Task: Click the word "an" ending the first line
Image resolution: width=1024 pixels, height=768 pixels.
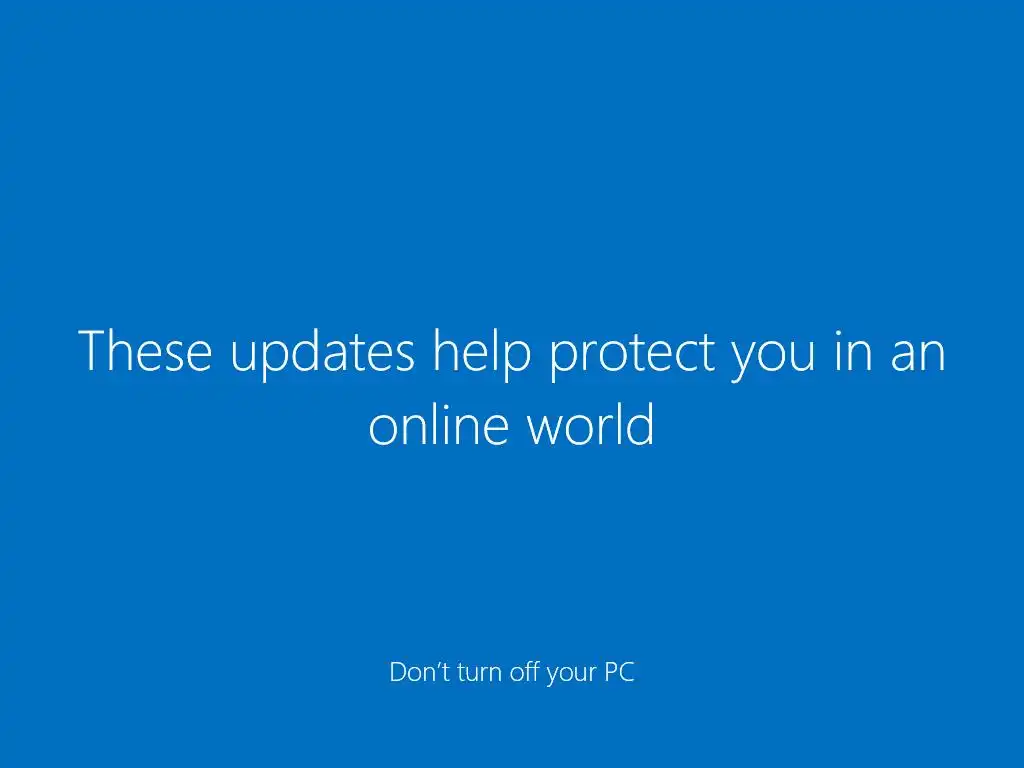Action: point(918,356)
